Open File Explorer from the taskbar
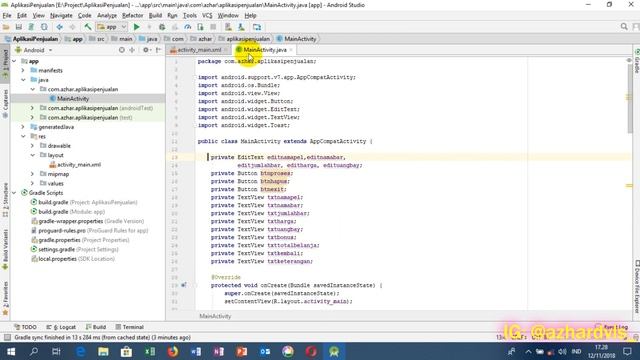Screen dimensions: 640x360 (103, 351)
